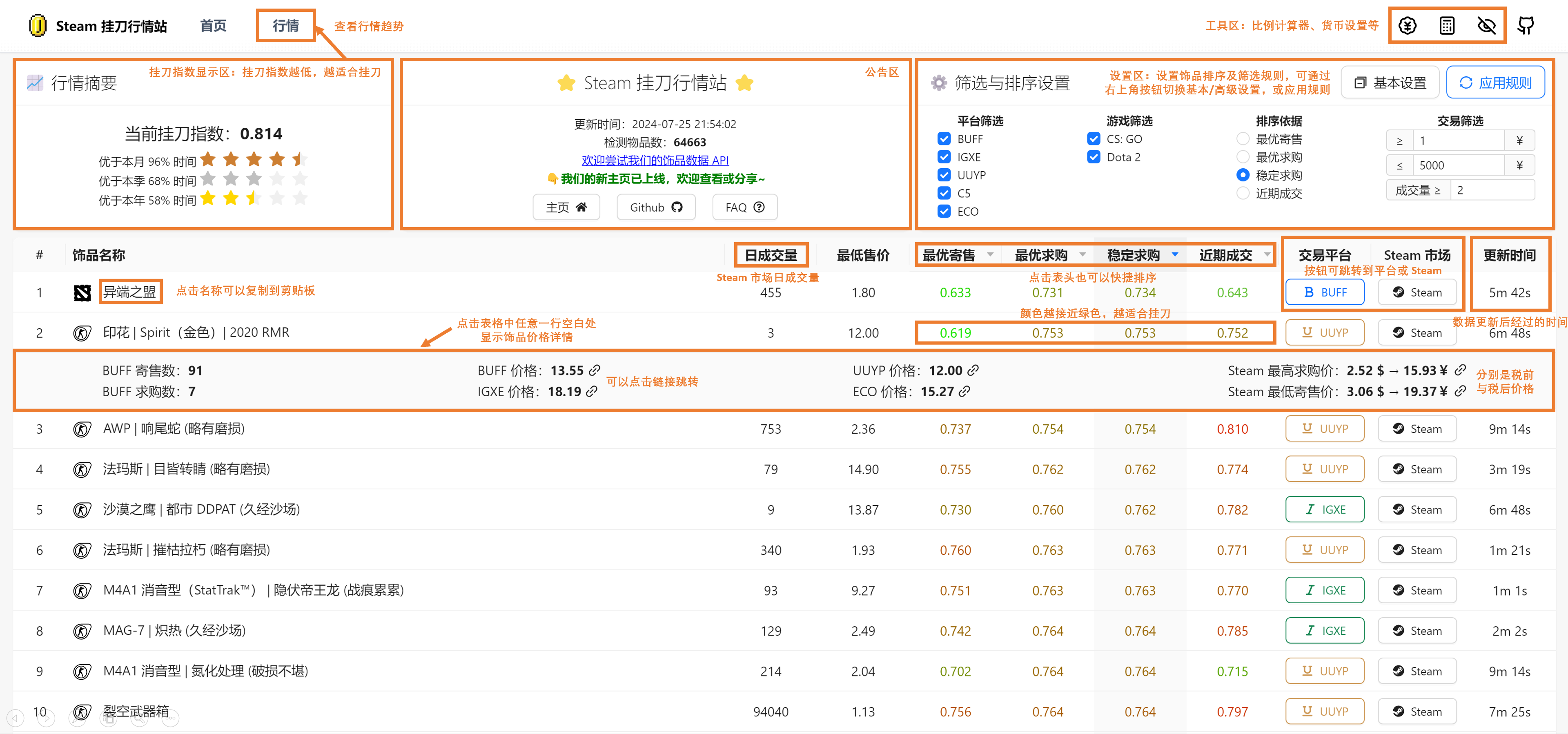Switch to 基本设置 mode
Image resolution: width=1568 pixels, height=734 pixels.
1390,82
